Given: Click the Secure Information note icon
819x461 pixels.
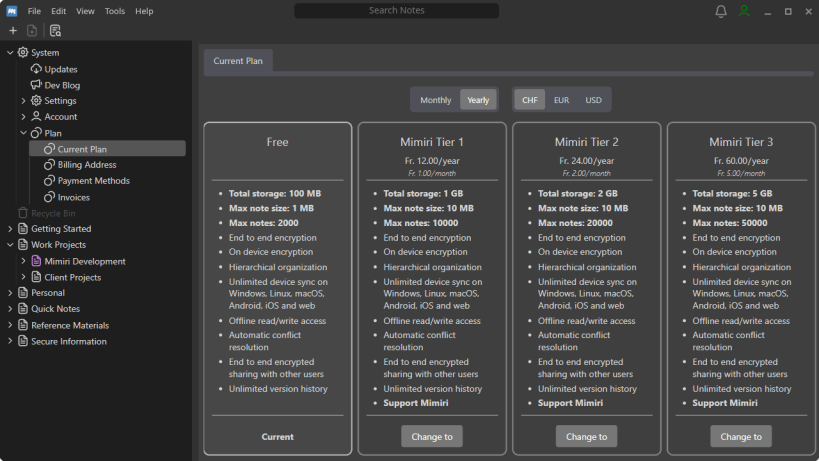Looking at the screenshot, I should click(x=23, y=341).
